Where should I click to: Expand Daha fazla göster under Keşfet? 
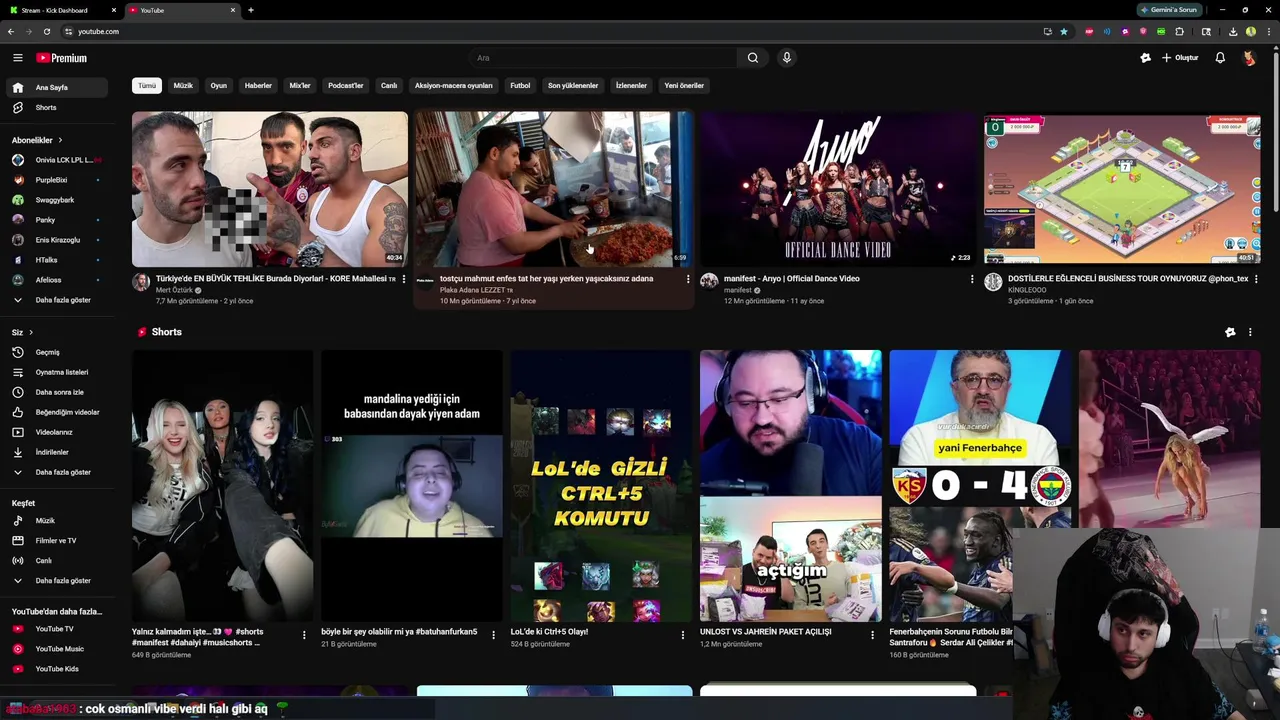tap(55, 580)
